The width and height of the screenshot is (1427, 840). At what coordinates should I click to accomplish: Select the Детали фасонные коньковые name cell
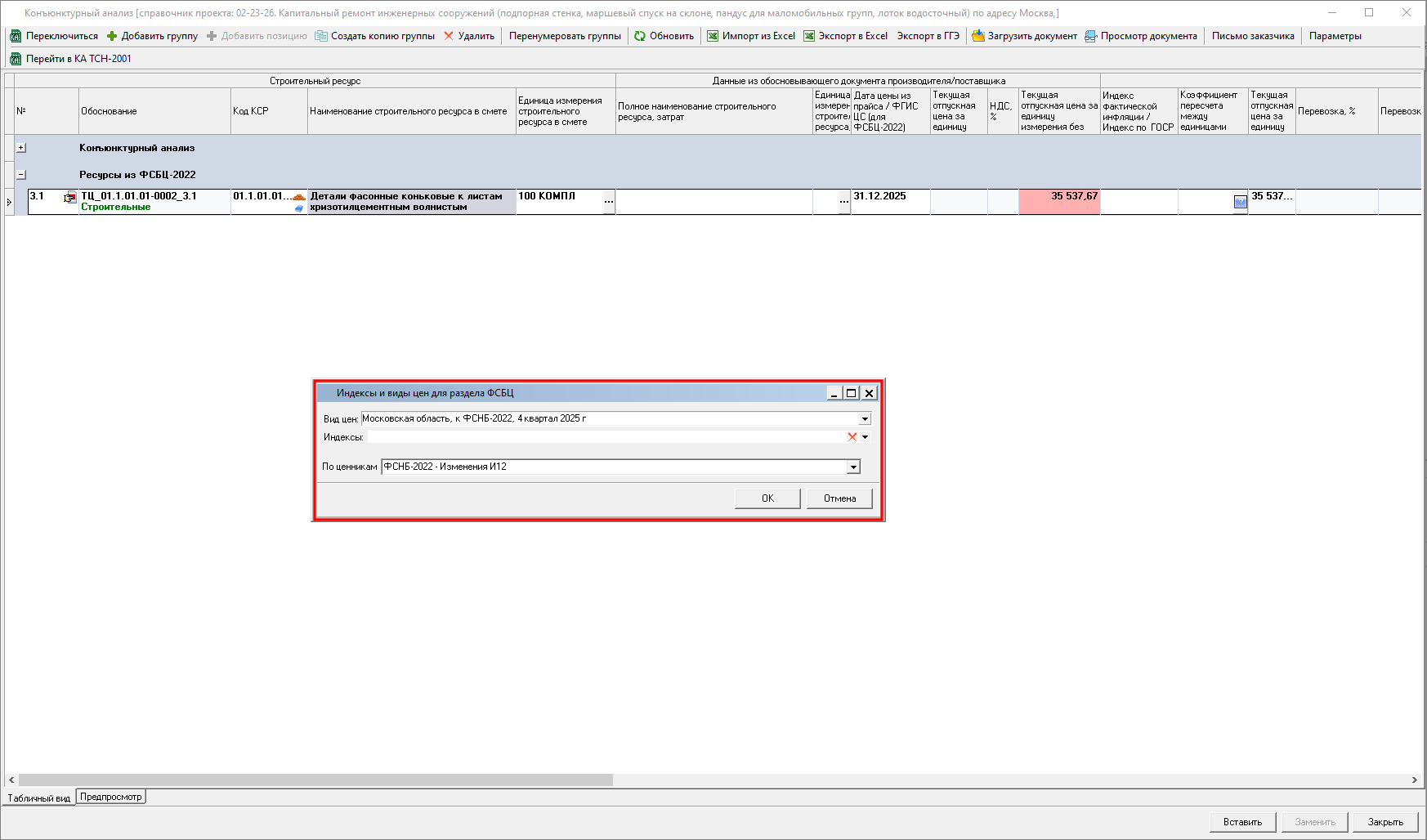[412, 202]
